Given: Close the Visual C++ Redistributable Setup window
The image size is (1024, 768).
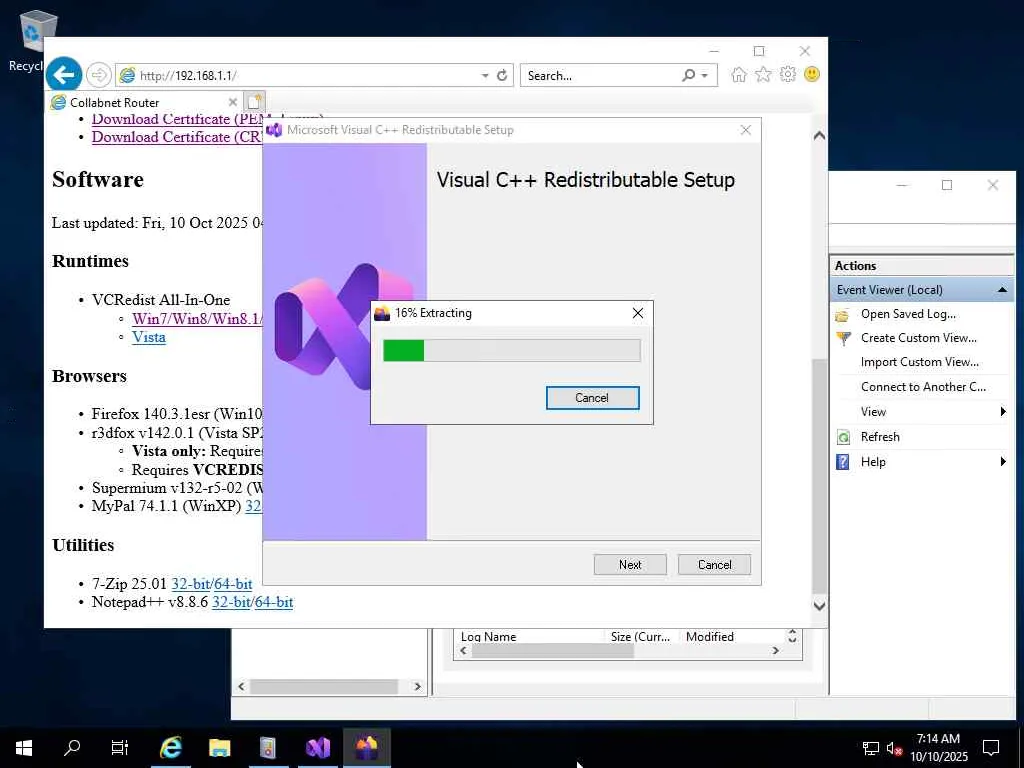Looking at the screenshot, I should coord(746,130).
